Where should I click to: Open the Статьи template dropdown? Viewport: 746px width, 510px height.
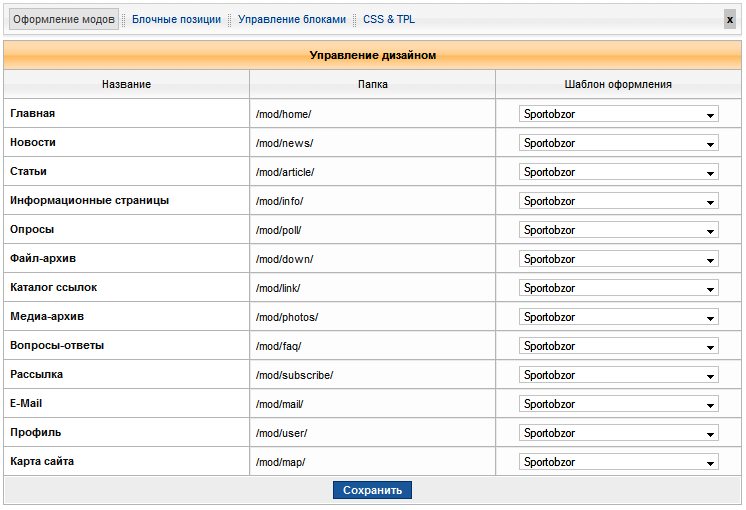pyautogui.click(x=618, y=172)
